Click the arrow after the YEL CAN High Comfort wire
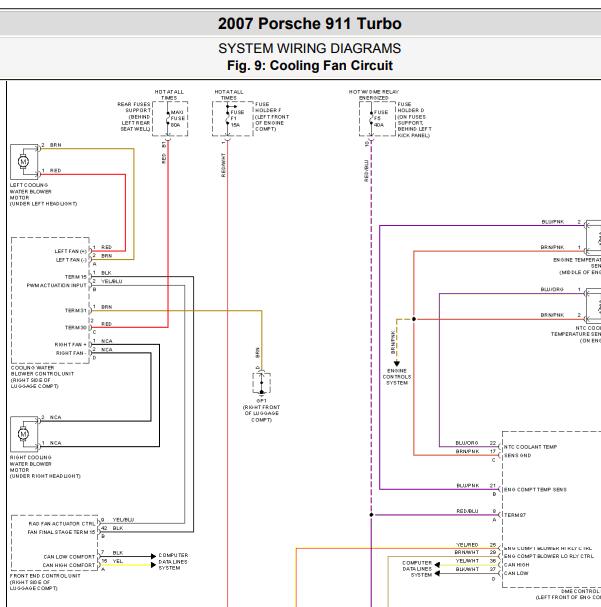601x607 pixels. click(153, 565)
